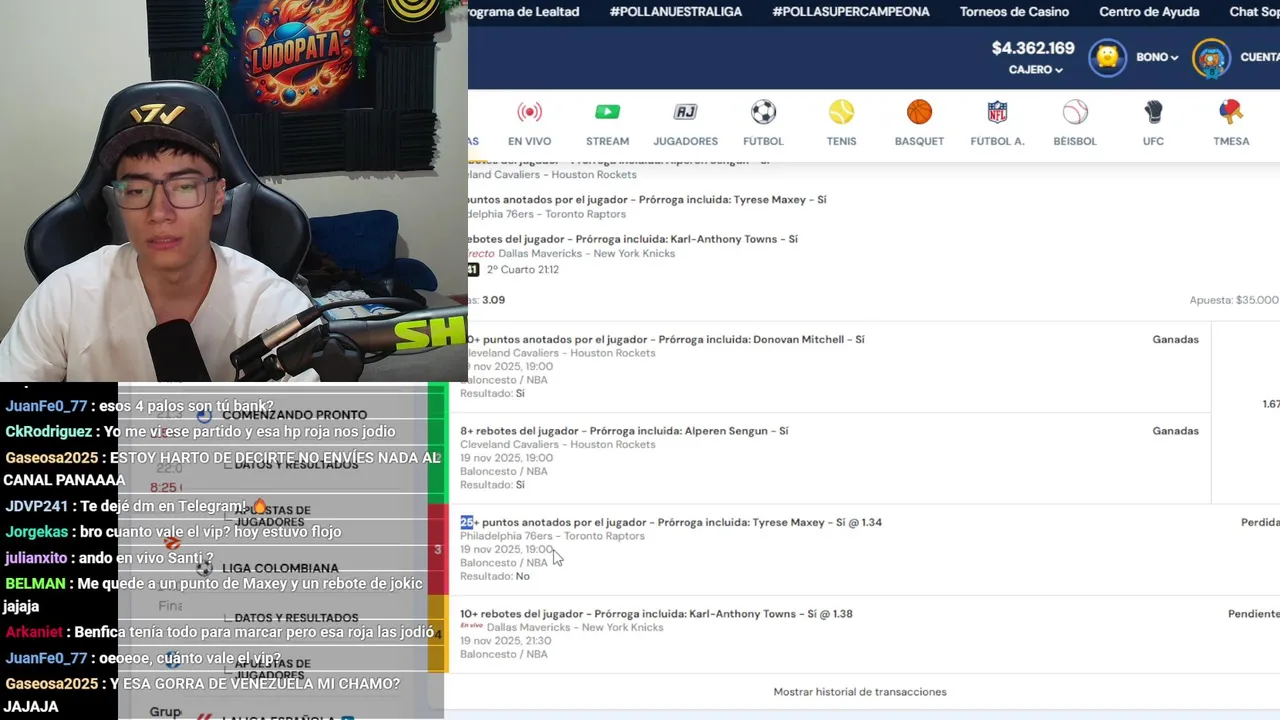Click the 2º Cuarto 21:12 live timer
Viewport: 1280px width, 720px height.
click(x=523, y=270)
